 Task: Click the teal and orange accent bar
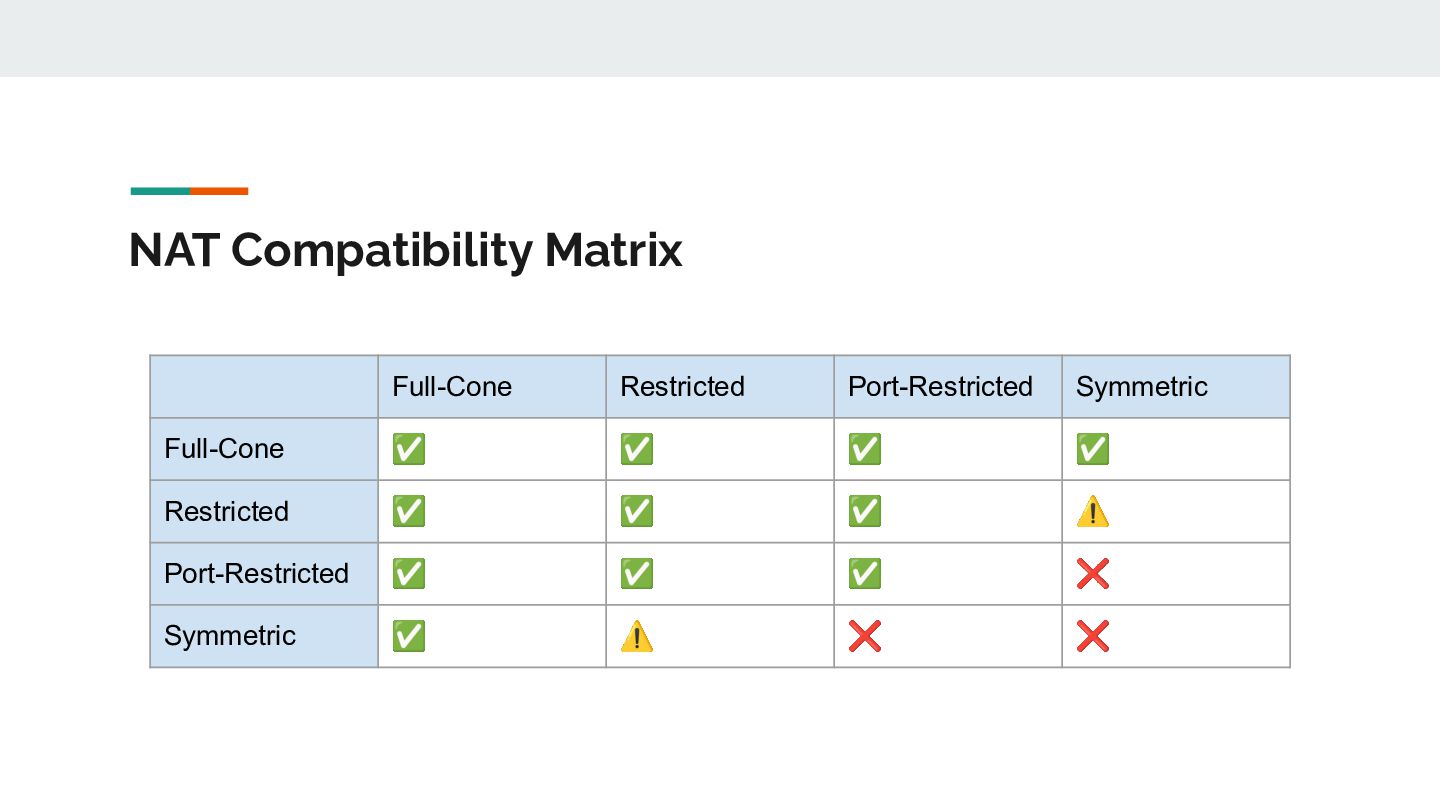pyautogui.click(x=189, y=191)
